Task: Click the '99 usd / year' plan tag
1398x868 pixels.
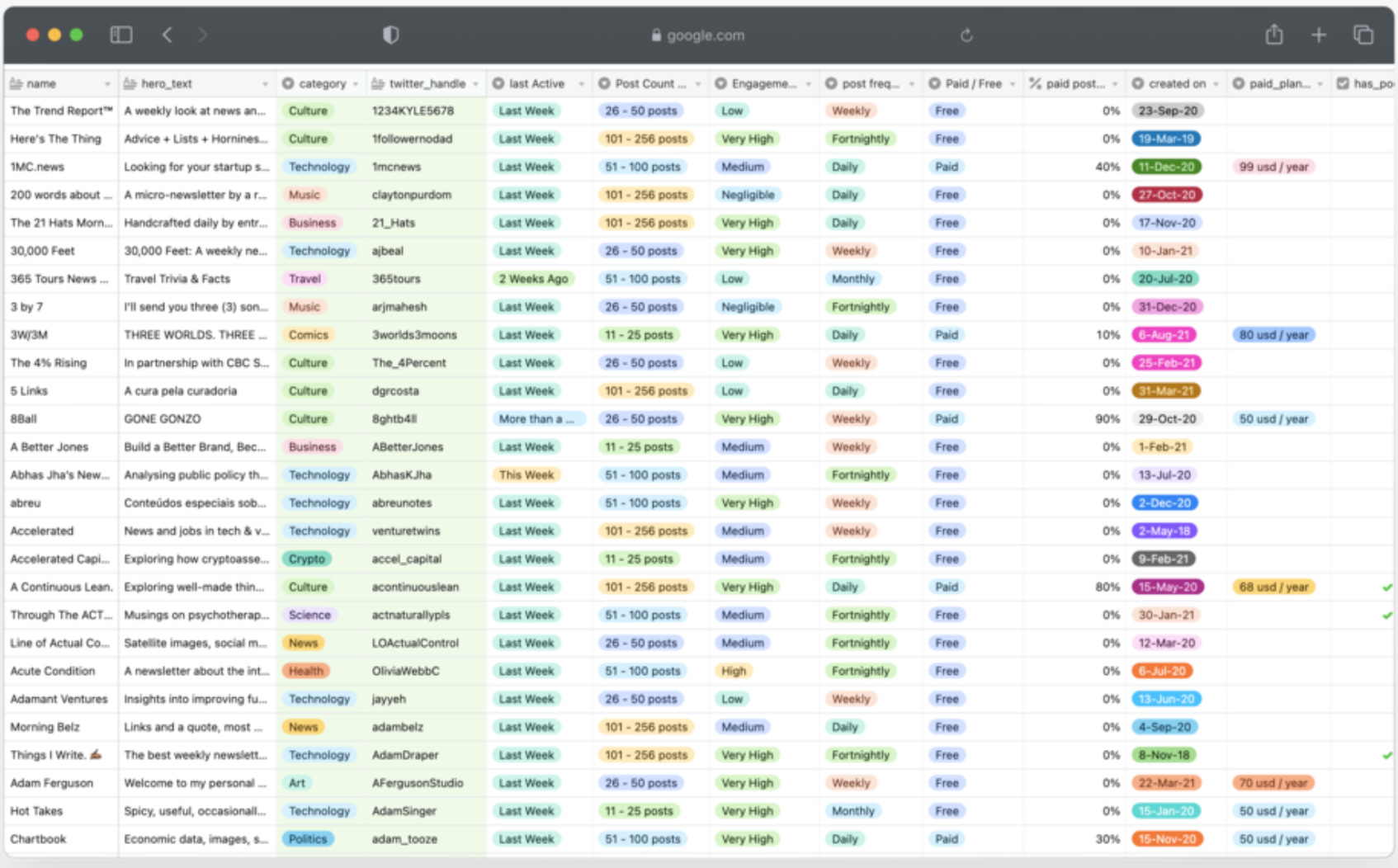Action: coord(1273,167)
